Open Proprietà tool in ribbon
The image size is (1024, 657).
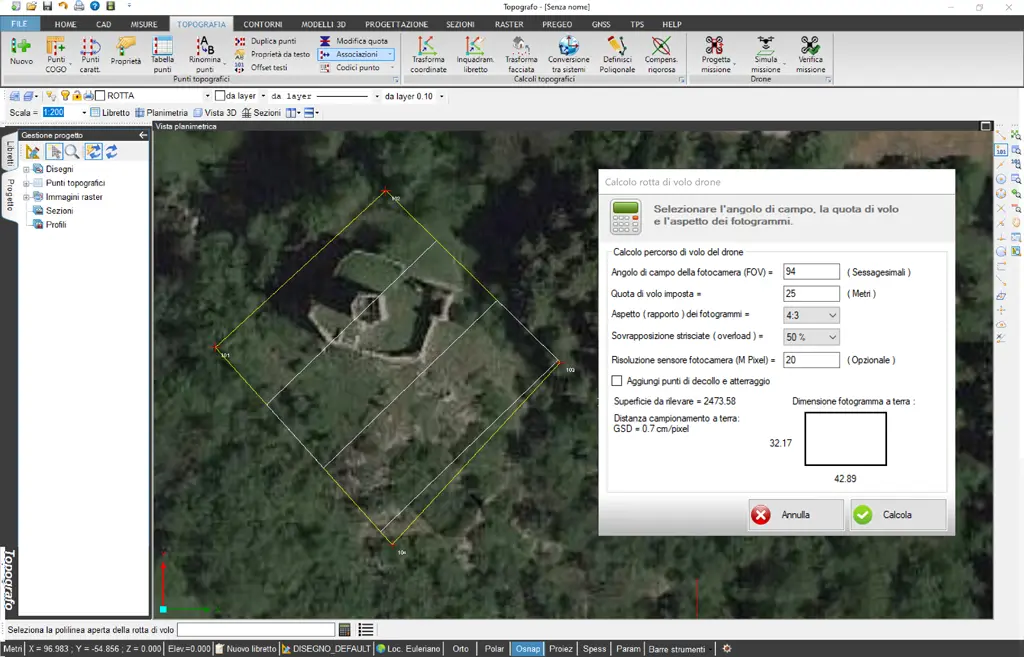click(x=125, y=51)
